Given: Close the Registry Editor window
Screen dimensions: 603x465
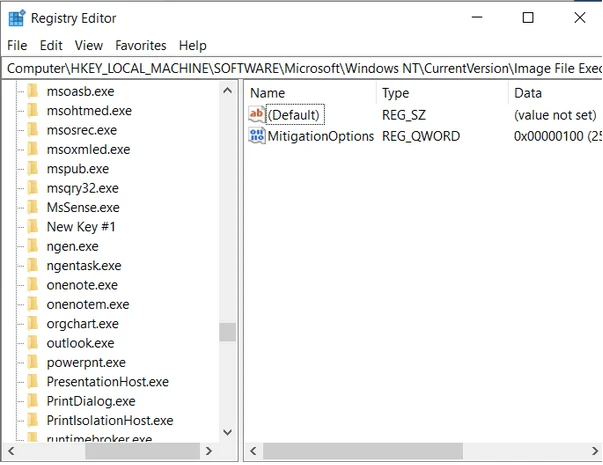Looking at the screenshot, I should pyautogui.click(x=580, y=18).
